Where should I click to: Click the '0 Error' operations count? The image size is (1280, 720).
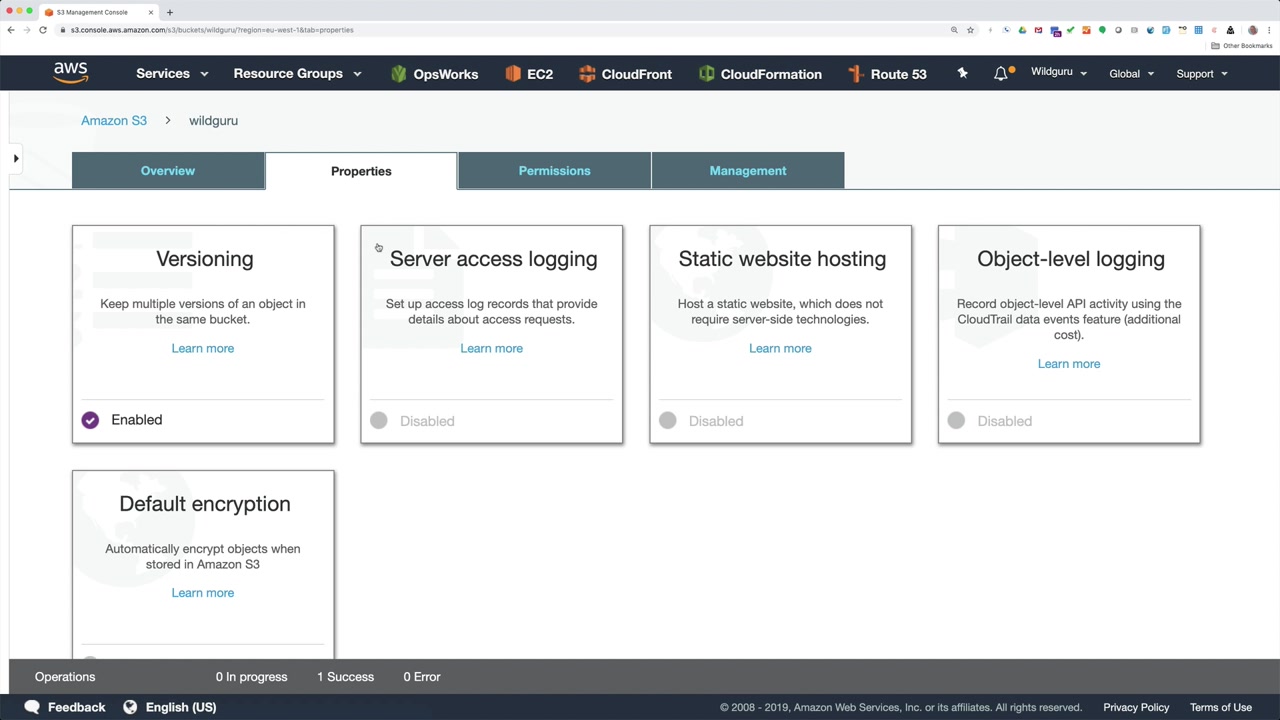point(422,677)
